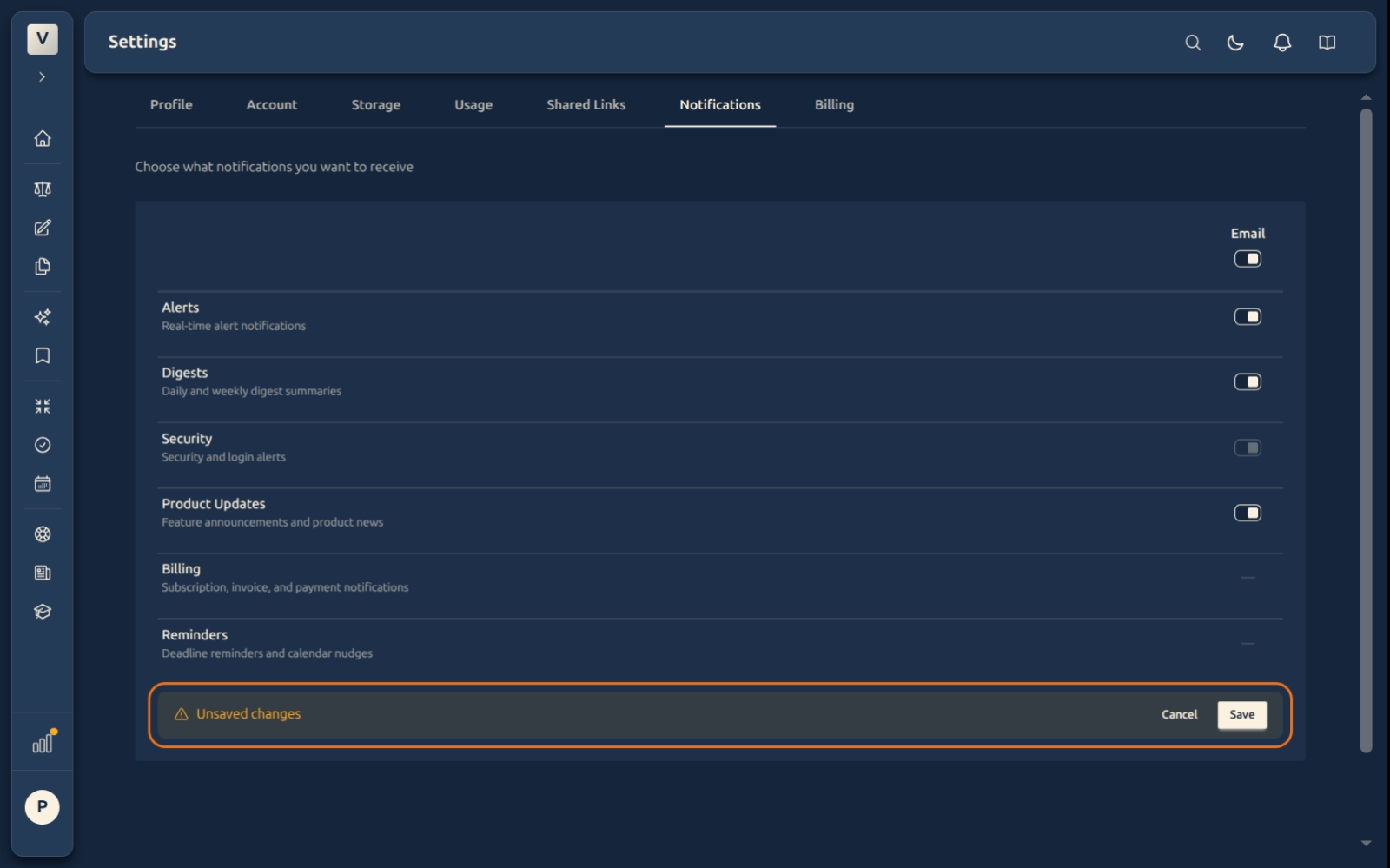Open the scales balance sidebar icon
Screen dimensions: 1390x868
pyautogui.click(x=43, y=189)
